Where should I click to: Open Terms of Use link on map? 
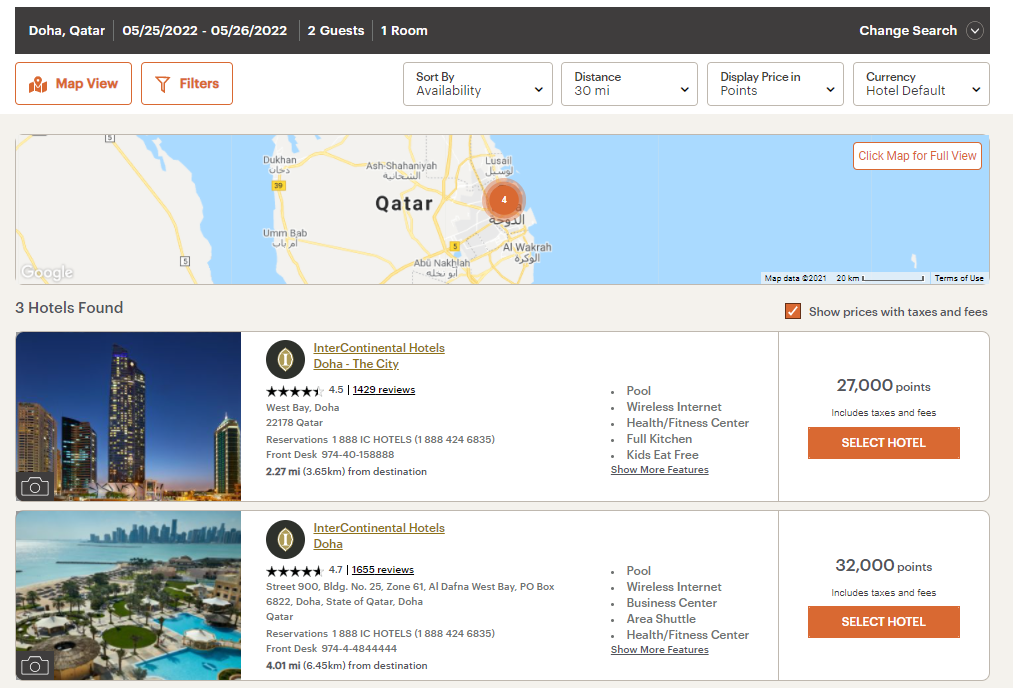959,278
